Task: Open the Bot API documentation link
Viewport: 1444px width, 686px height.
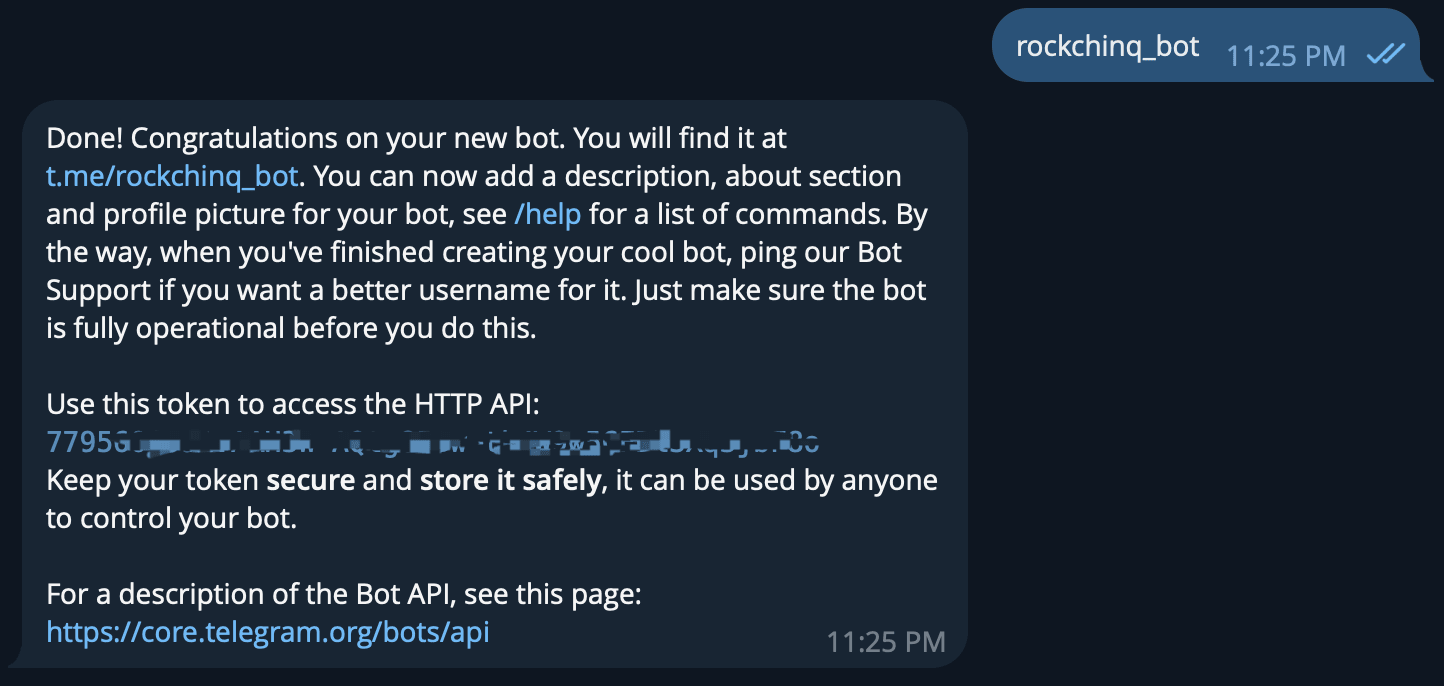Action: pos(268,632)
